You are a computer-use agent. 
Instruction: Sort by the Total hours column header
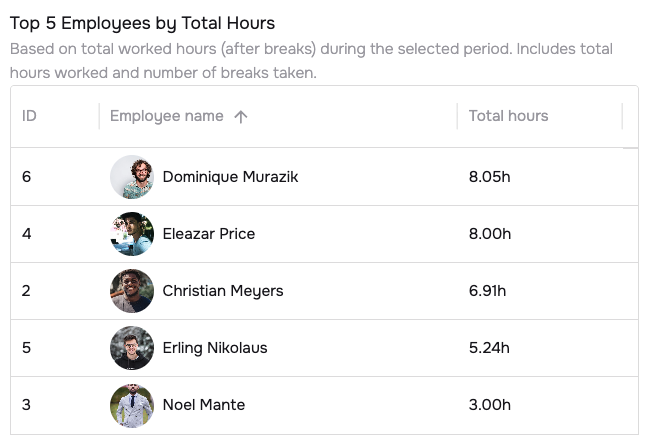[508, 116]
